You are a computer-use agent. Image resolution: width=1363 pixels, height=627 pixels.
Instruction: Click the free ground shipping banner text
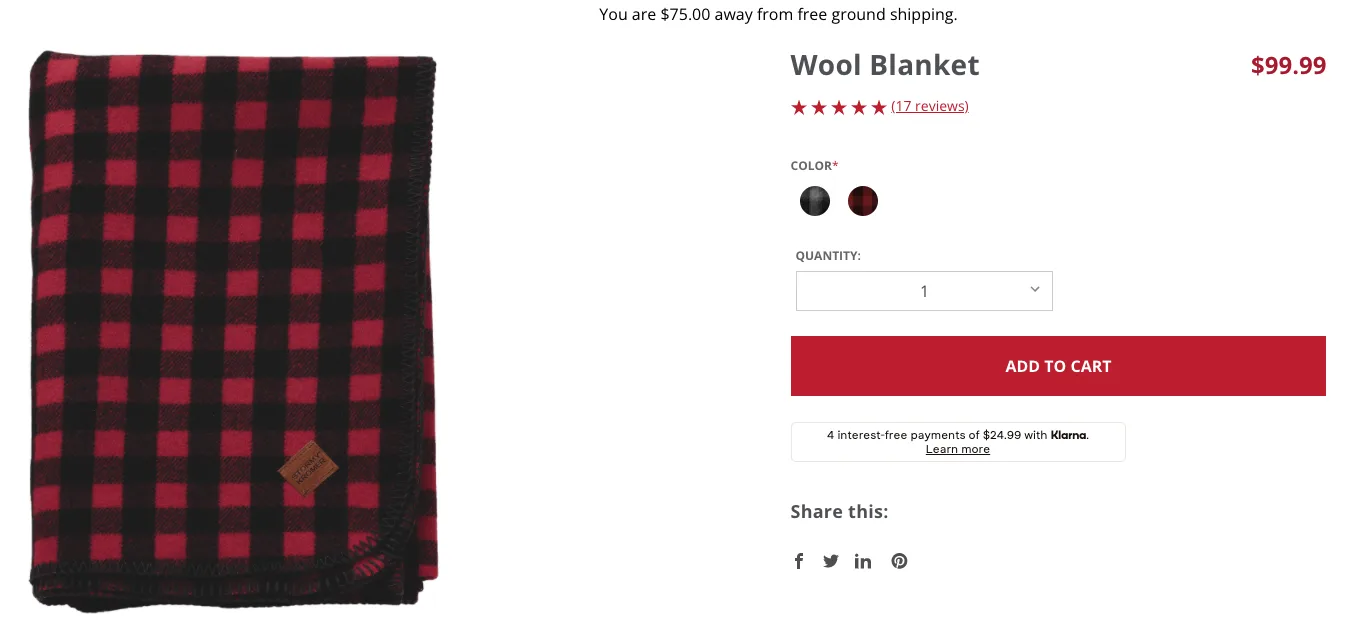778,14
